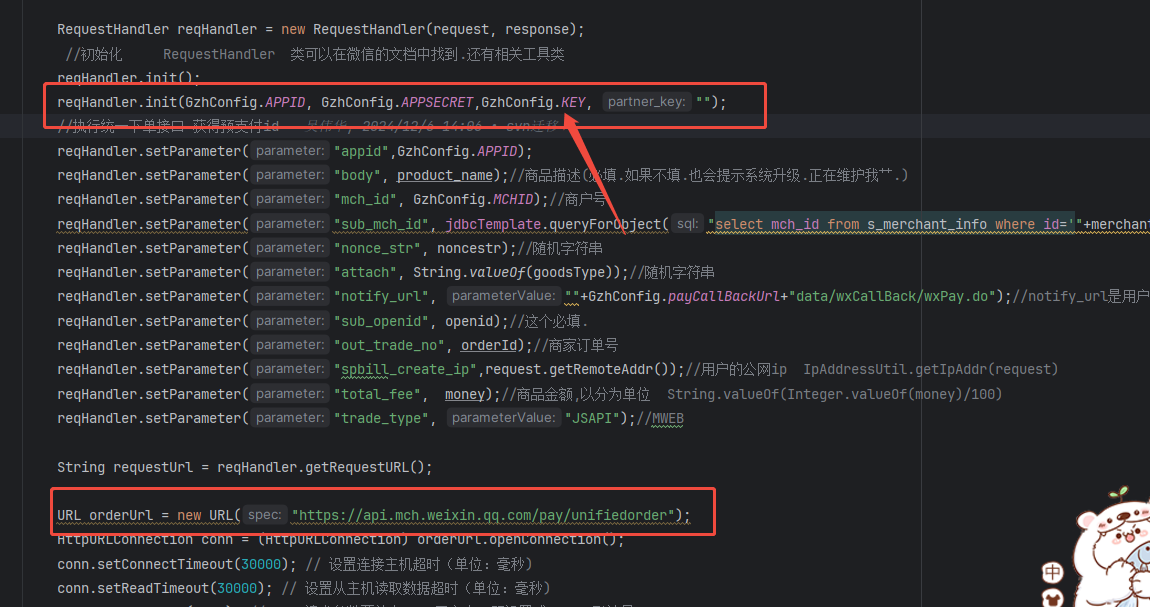
Task: Click the 设置连接主机超时 comment
Action: pos(419,564)
